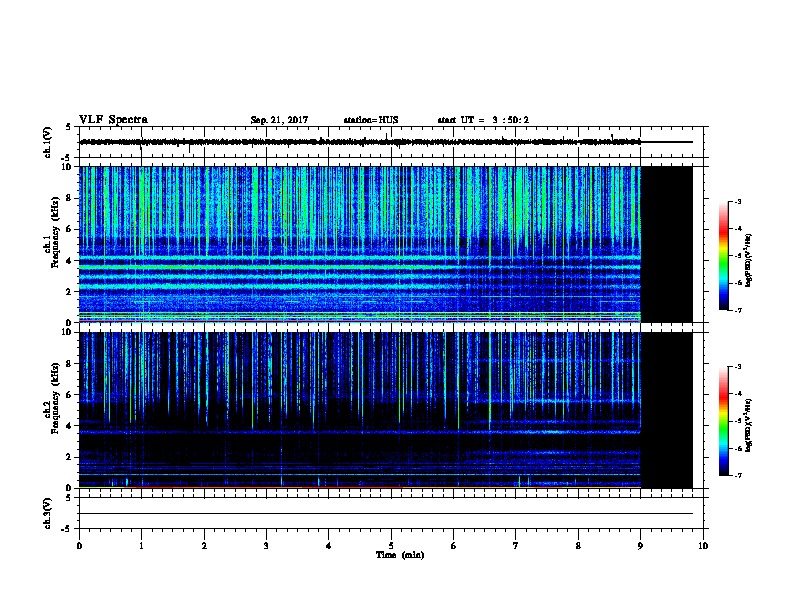Click the ch.1 voltage waveform trace
792x612 pixels.
pos(360,142)
